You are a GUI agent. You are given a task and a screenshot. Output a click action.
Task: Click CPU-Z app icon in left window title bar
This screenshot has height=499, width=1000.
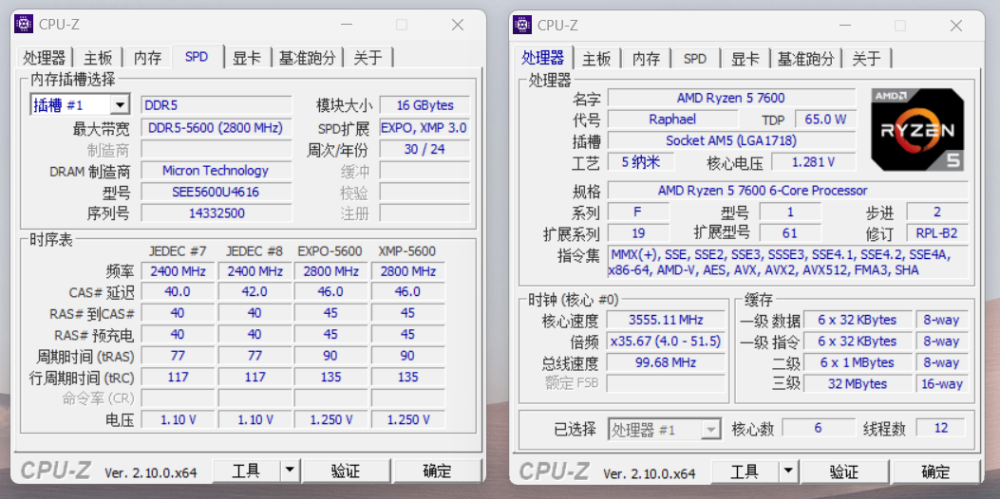(24, 24)
